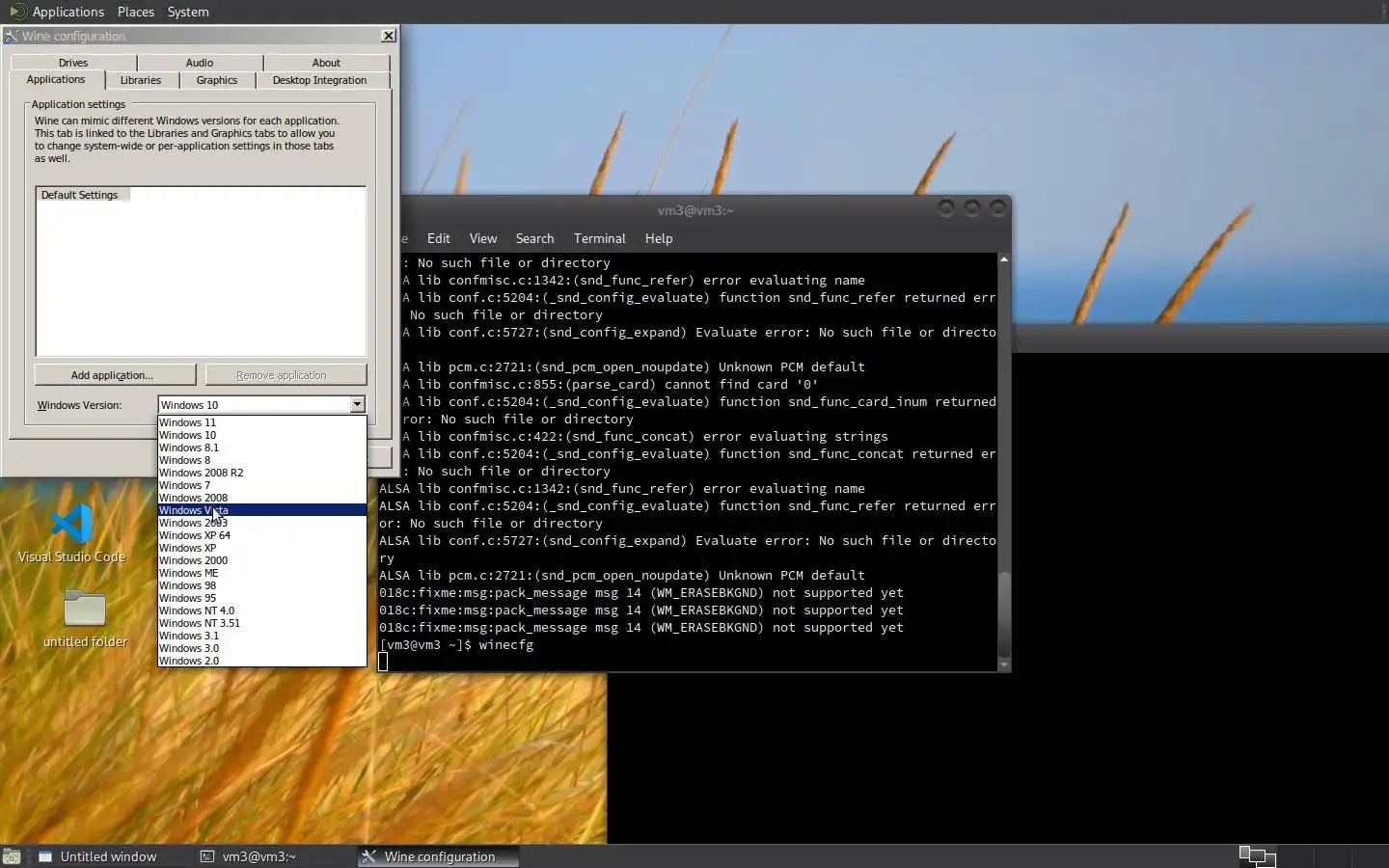Open the System top panel menu
This screenshot has height=868, width=1389.
[188, 12]
